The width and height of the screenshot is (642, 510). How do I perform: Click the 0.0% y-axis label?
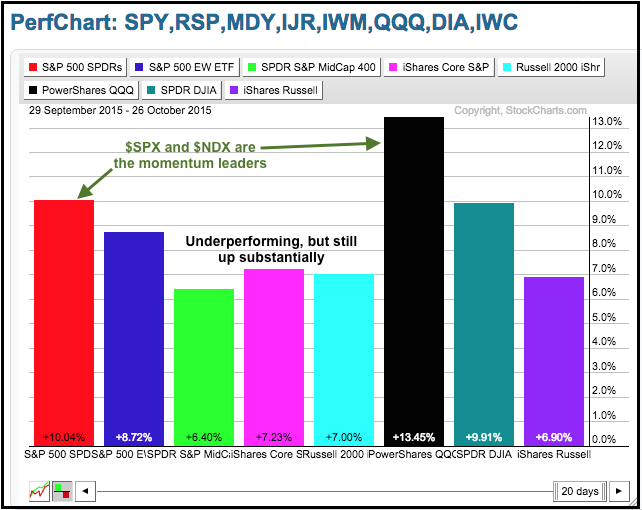(x=604, y=439)
